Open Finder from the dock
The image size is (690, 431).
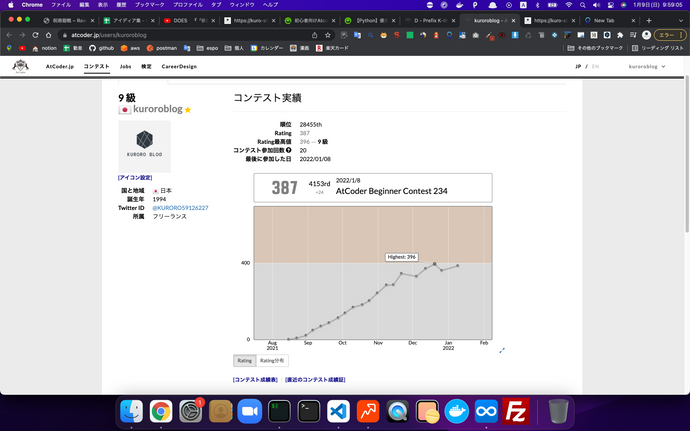(x=131, y=410)
